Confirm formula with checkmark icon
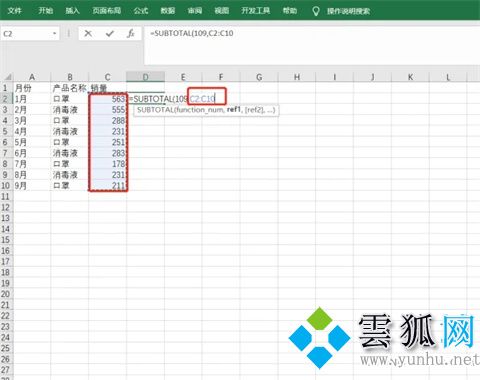Viewport: 480px width, 380px height. pyautogui.click(x=110, y=33)
